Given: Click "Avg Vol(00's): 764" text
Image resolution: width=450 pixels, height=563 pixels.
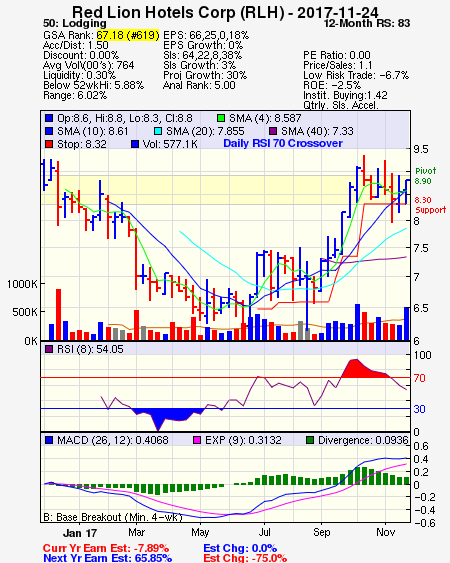Looking at the screenshot, I should click(x=88, y=65).
